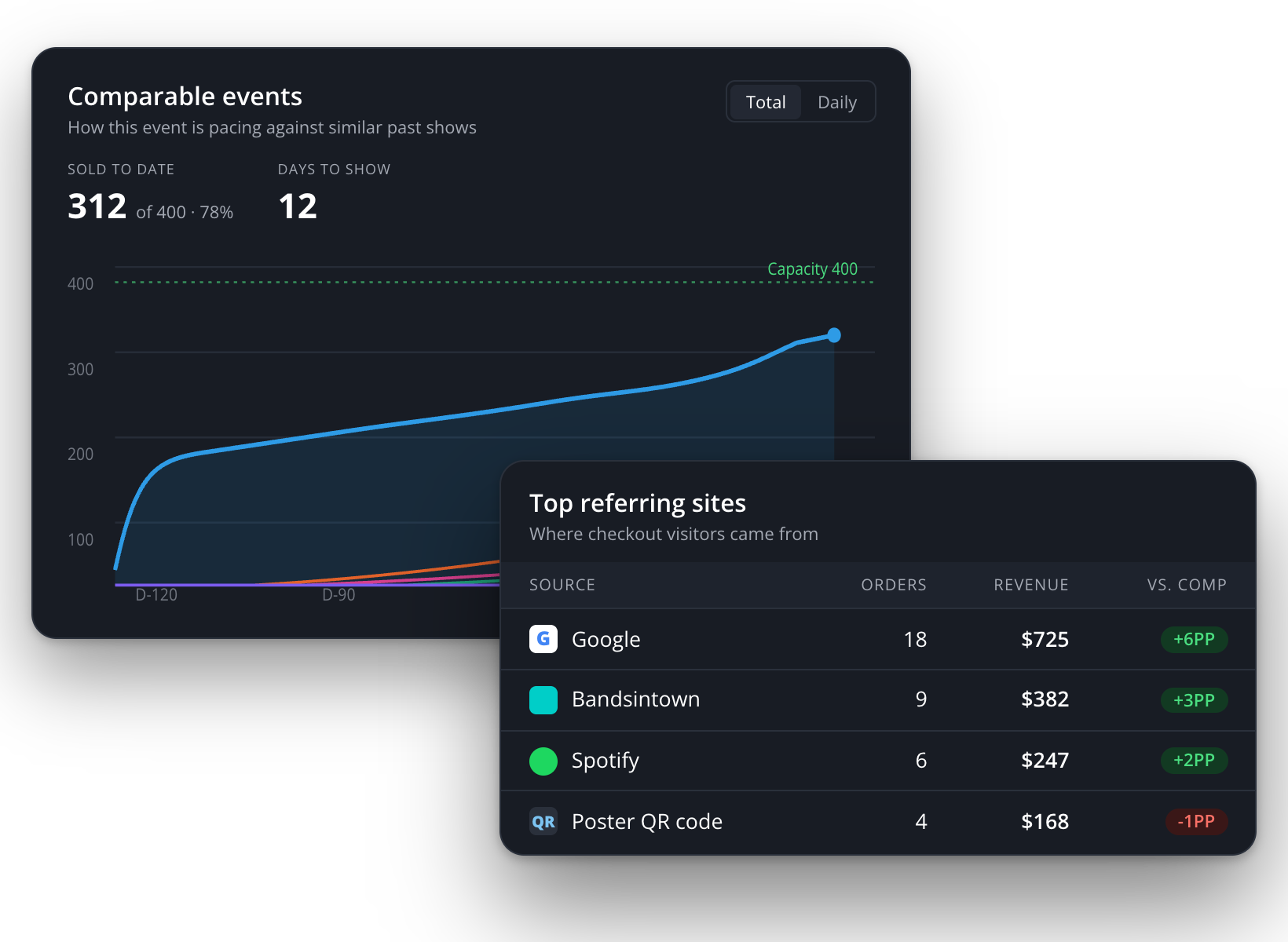Image resolution: width=1288 pixels, height=942 pixels.
Task: Sort by the REVENUE column header
Action: coord(1031,585)
